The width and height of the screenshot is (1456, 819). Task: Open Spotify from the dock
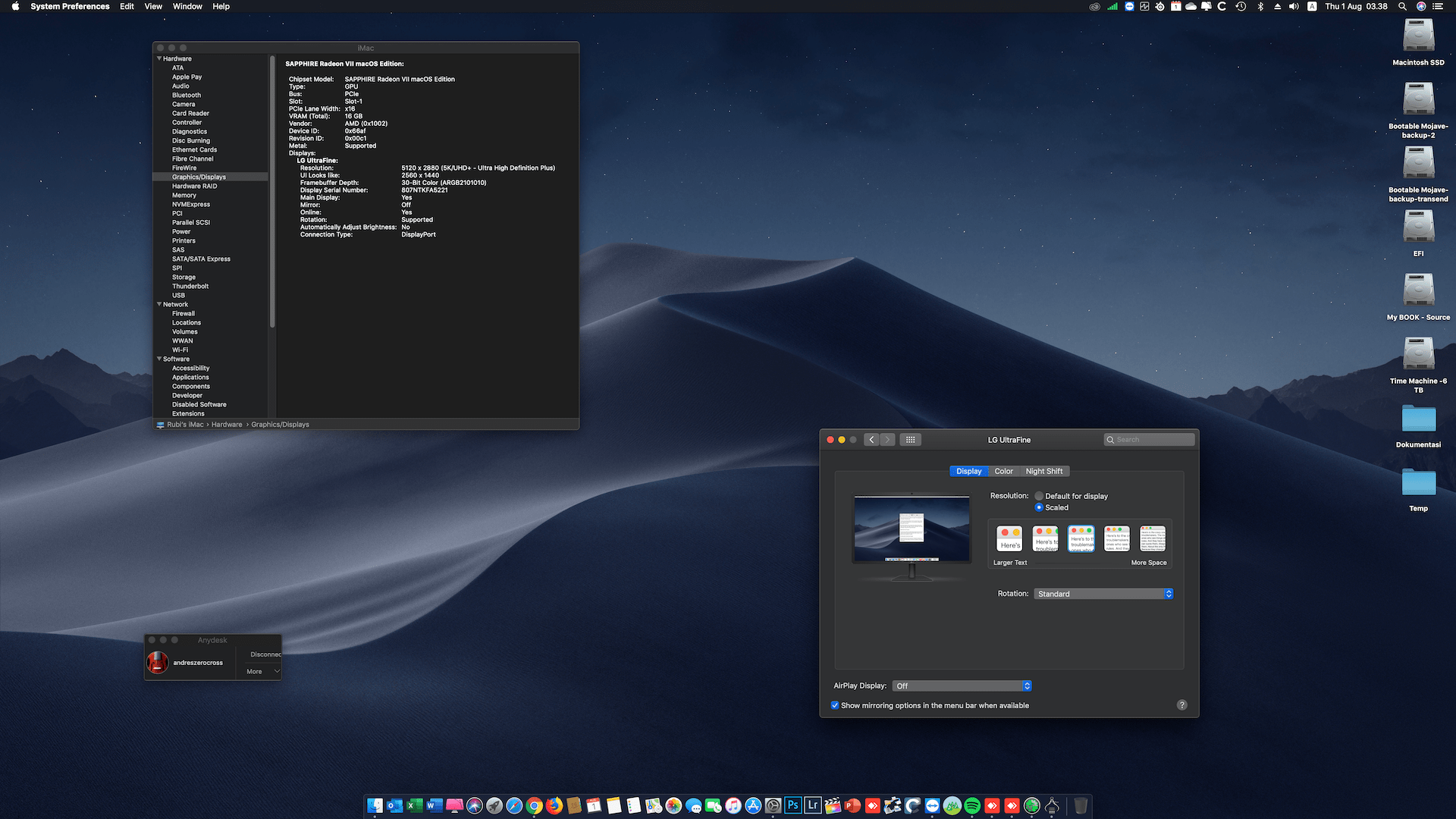(972, 805)
